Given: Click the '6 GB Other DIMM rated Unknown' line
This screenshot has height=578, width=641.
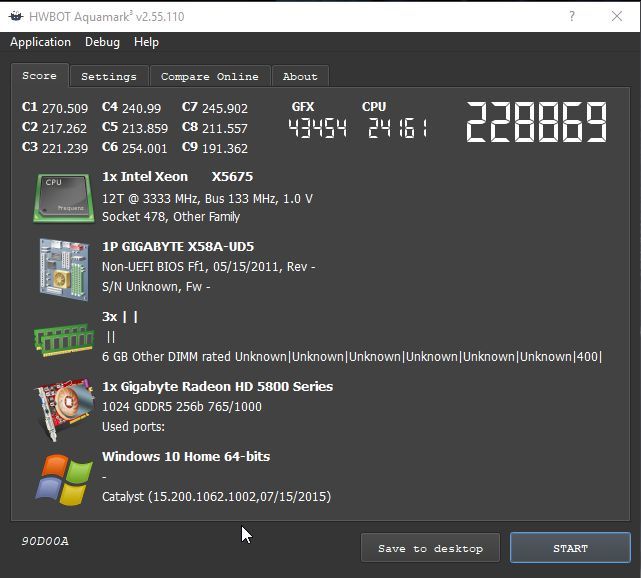Looking at the screenshot, I should [x=352, y=356].
